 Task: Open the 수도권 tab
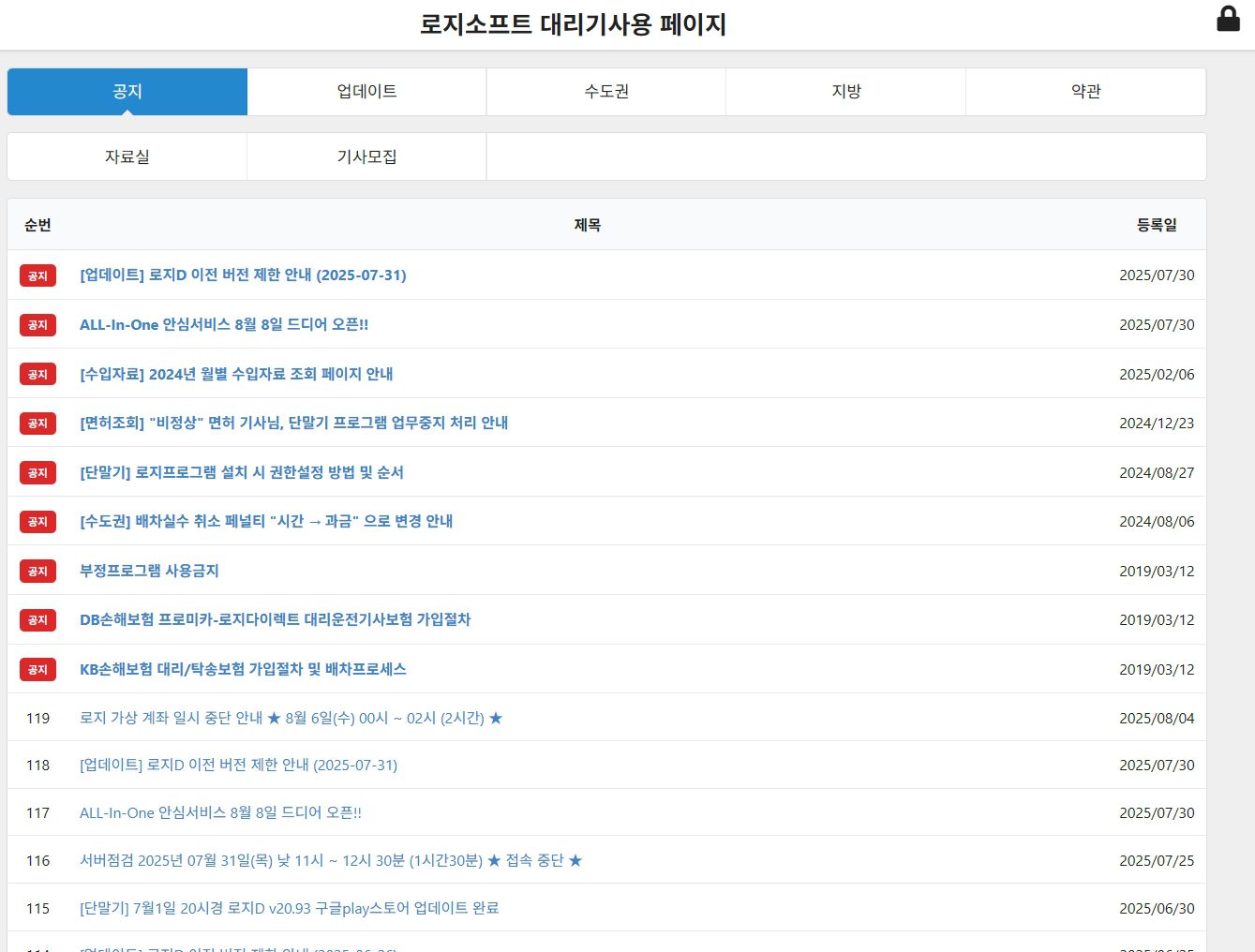tap(606, 92)
